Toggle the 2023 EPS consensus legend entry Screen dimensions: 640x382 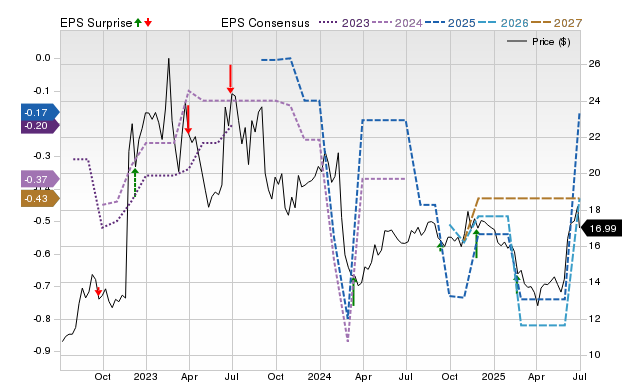[344, 23]
